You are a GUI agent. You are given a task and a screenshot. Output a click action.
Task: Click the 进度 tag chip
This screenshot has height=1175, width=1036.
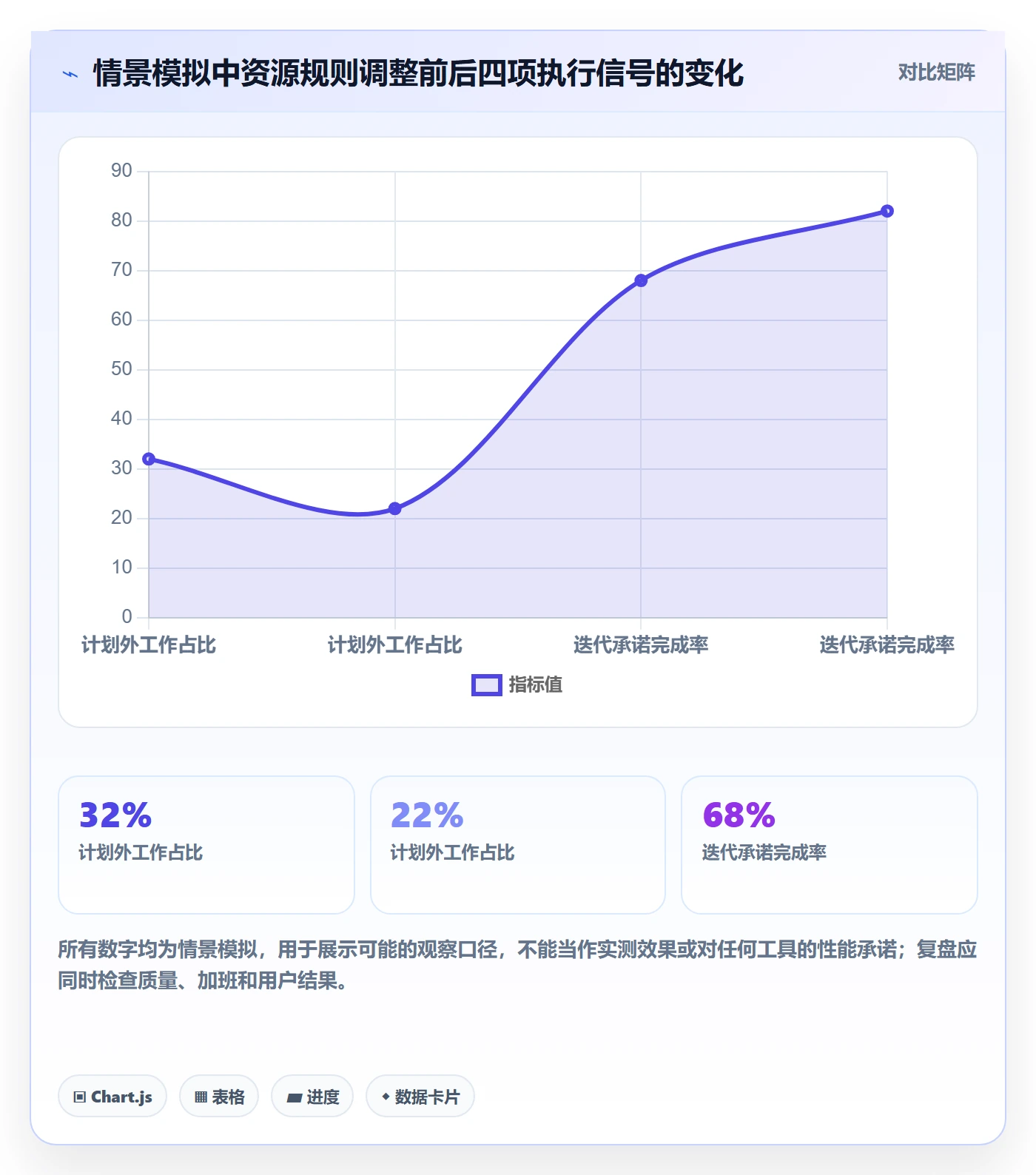point(312,1096)
